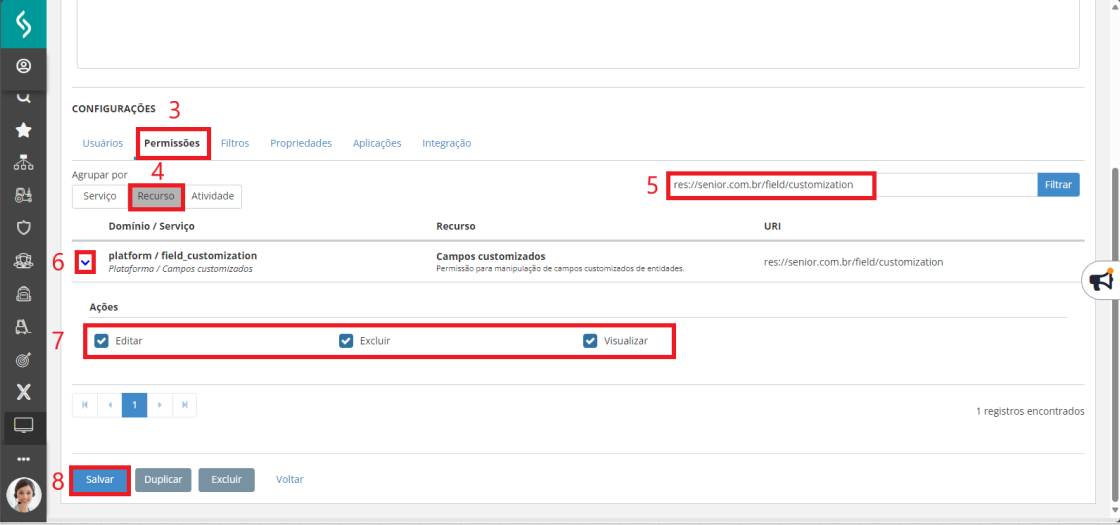The width and height of the screenshot is (1120, 525).
Task: Open the three-dots more menu
Action: tap(24, 459)
